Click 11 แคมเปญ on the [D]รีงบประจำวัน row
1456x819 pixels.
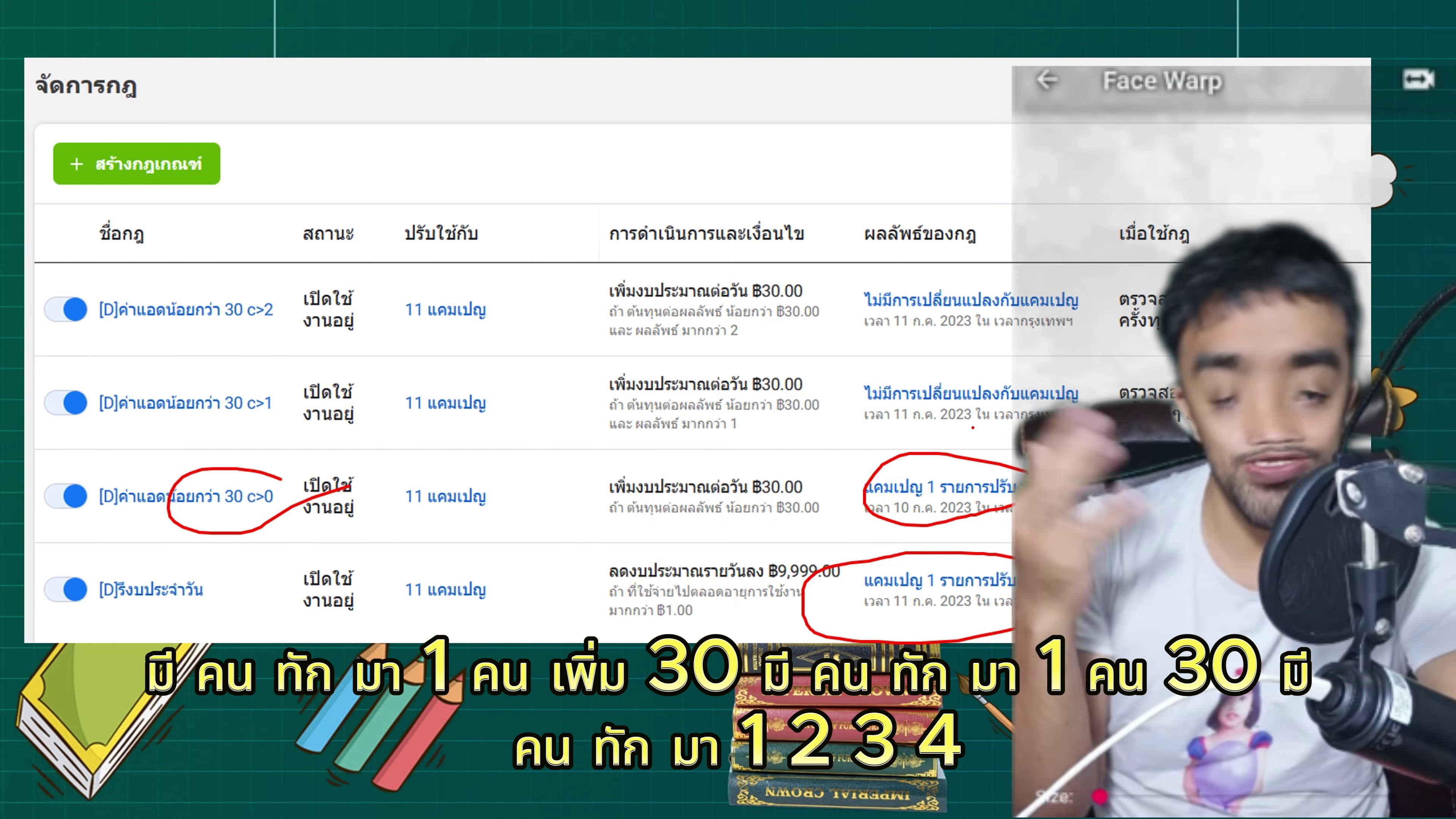(446, 589)
